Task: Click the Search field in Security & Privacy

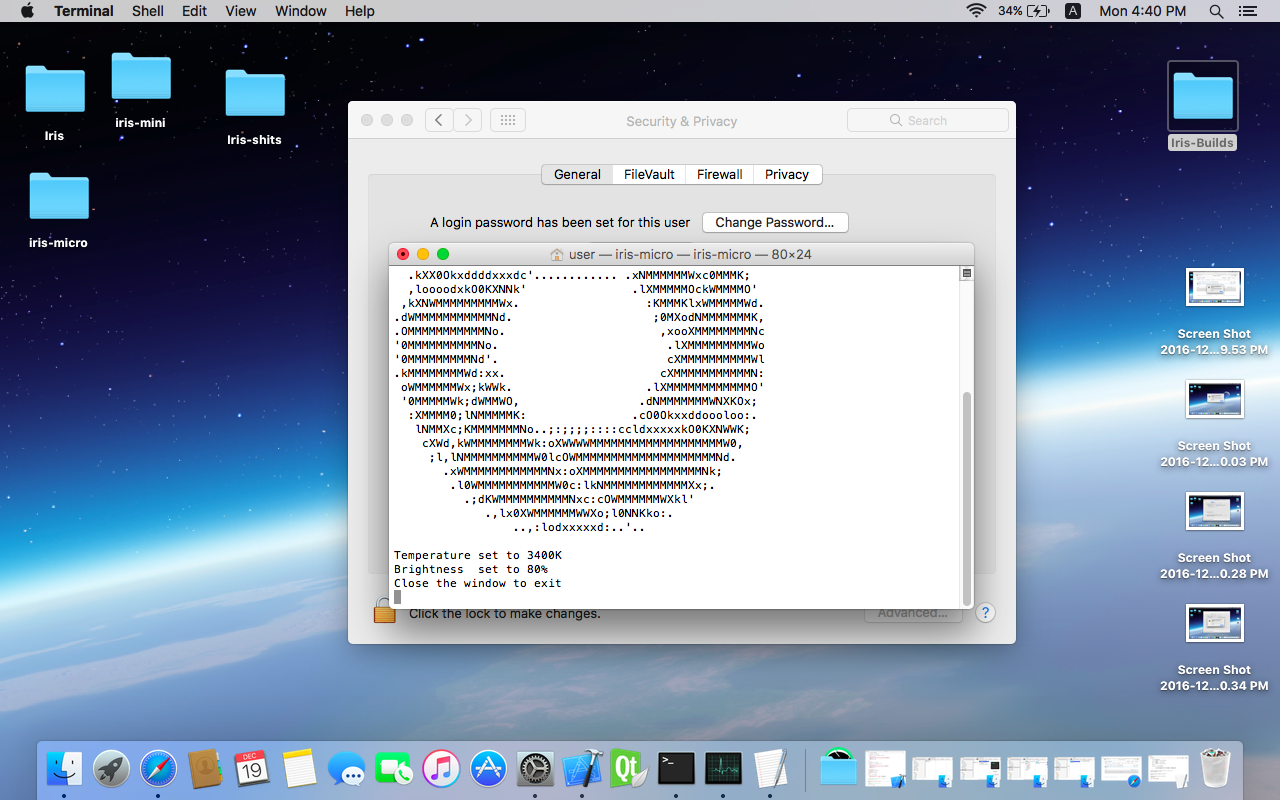Action: [x=927, y=120]
